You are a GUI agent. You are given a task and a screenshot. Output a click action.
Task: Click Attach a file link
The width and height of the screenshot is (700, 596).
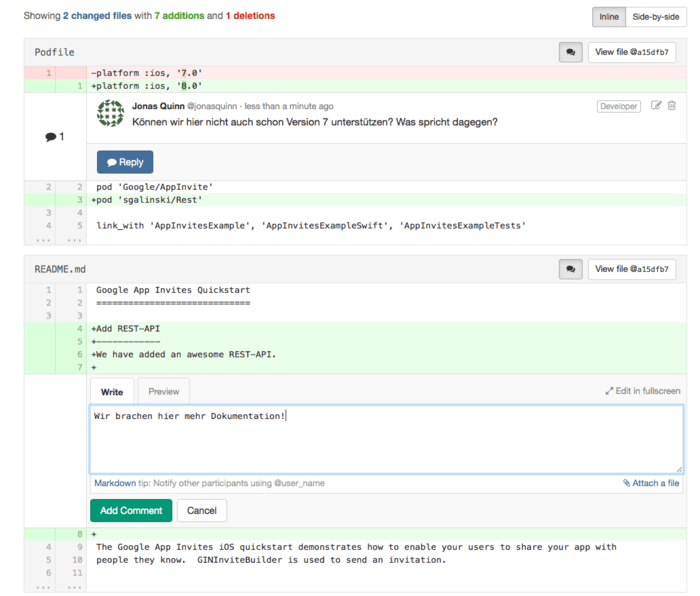[651, 483]
